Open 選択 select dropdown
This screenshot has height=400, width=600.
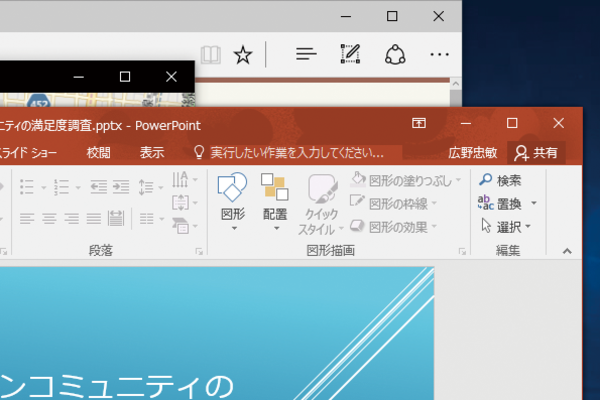[506, 227]
